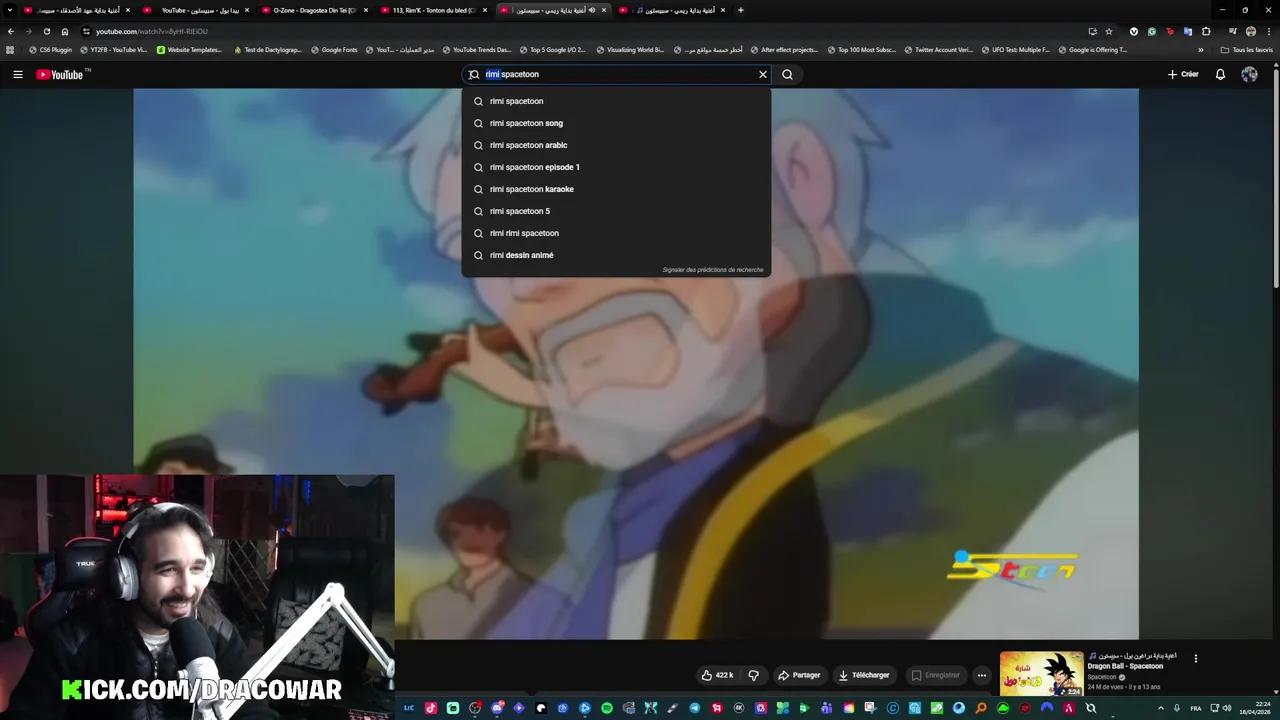Open a new browser tab with plus

point(740,10)
